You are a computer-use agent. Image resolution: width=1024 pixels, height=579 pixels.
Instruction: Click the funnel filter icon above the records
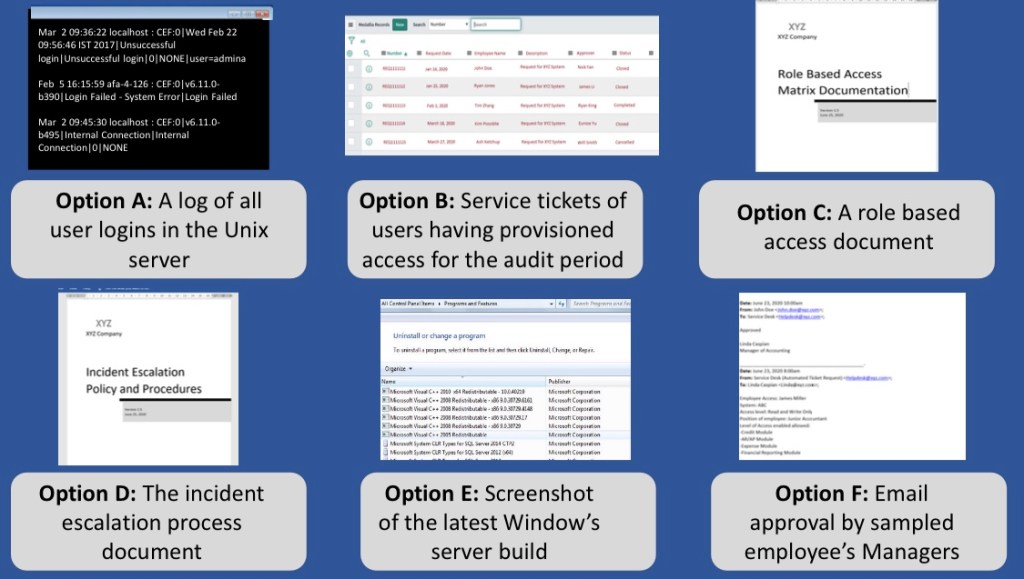(x=351, y=41)
